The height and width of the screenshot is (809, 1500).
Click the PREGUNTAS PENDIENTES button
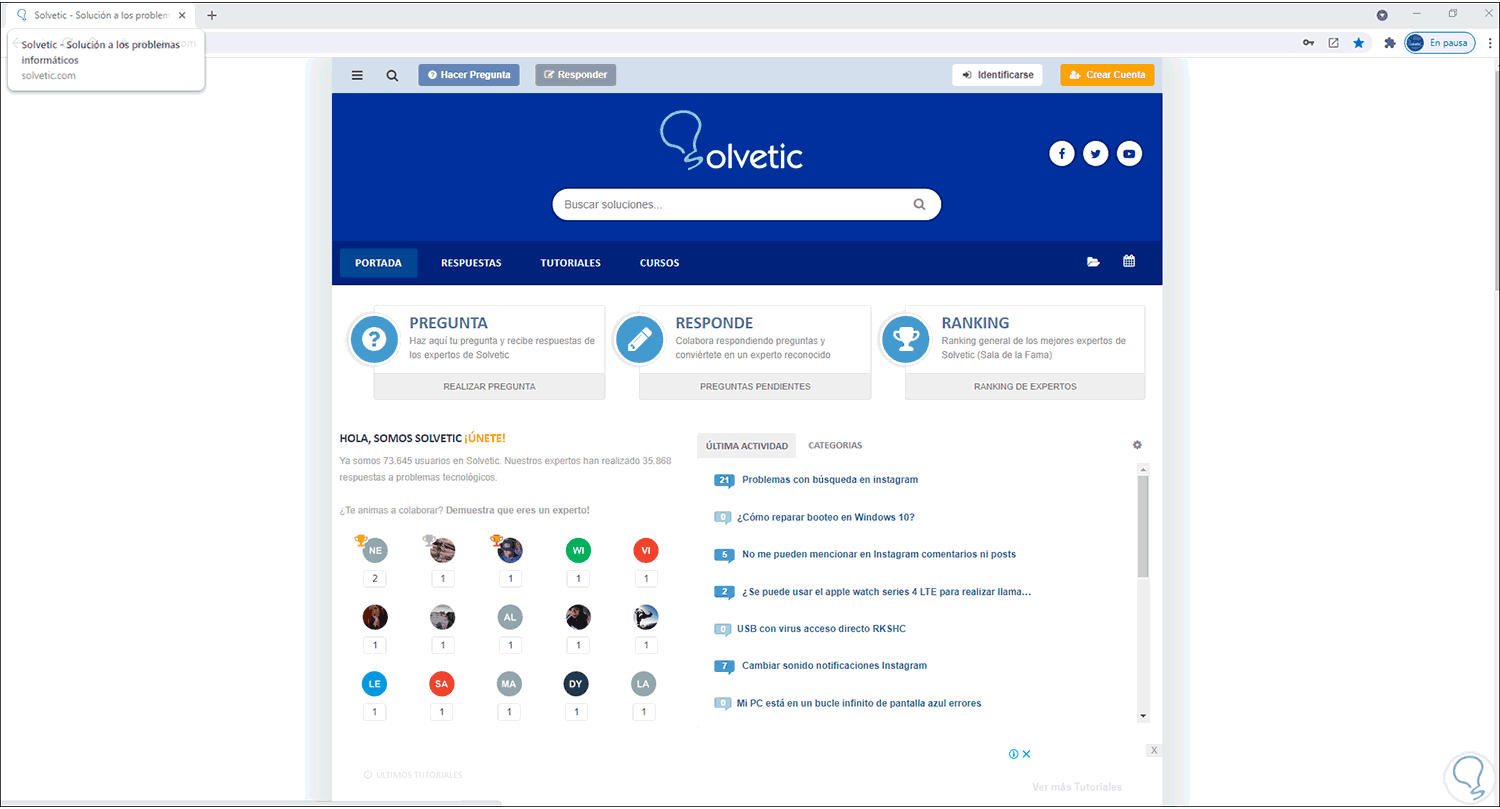pos(755,386)
